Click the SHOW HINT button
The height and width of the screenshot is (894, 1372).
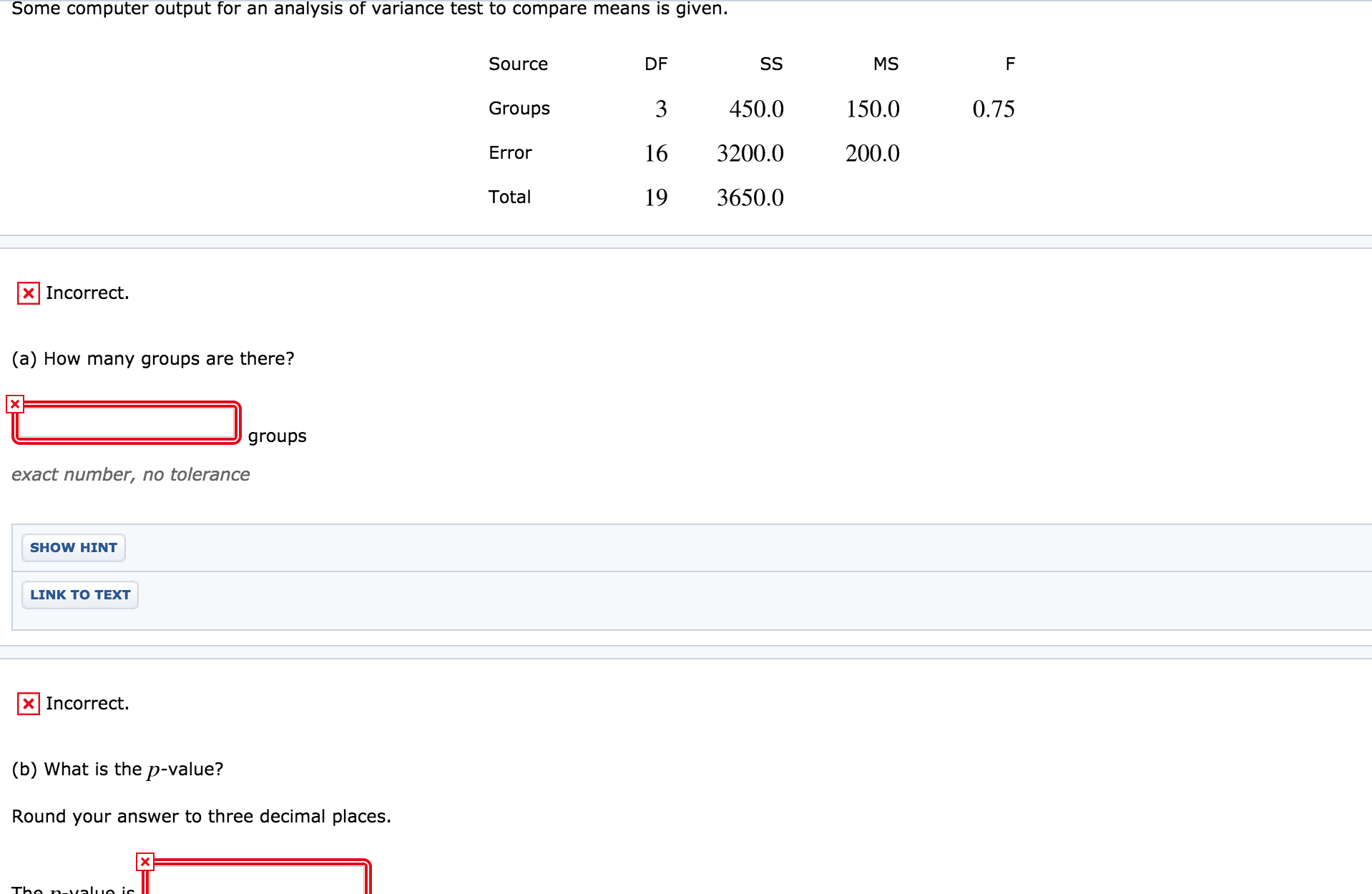click(x=74, y=548)
